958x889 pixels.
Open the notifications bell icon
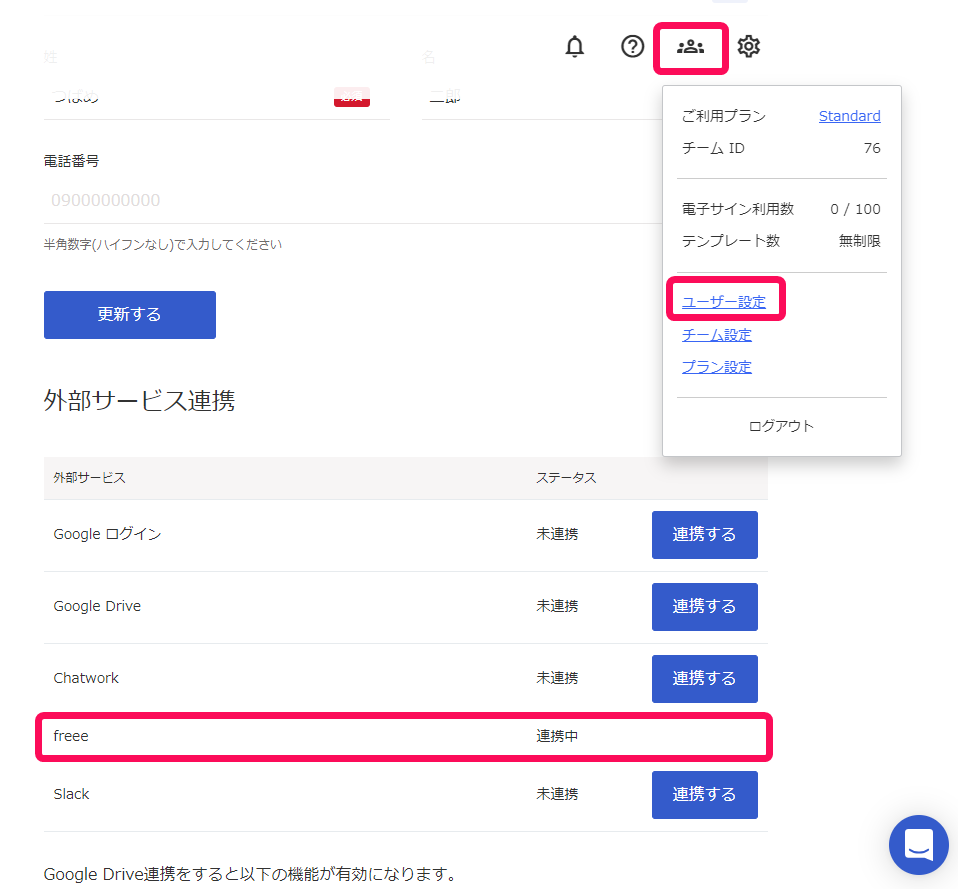pyautogui.click(x=574, y=46)
